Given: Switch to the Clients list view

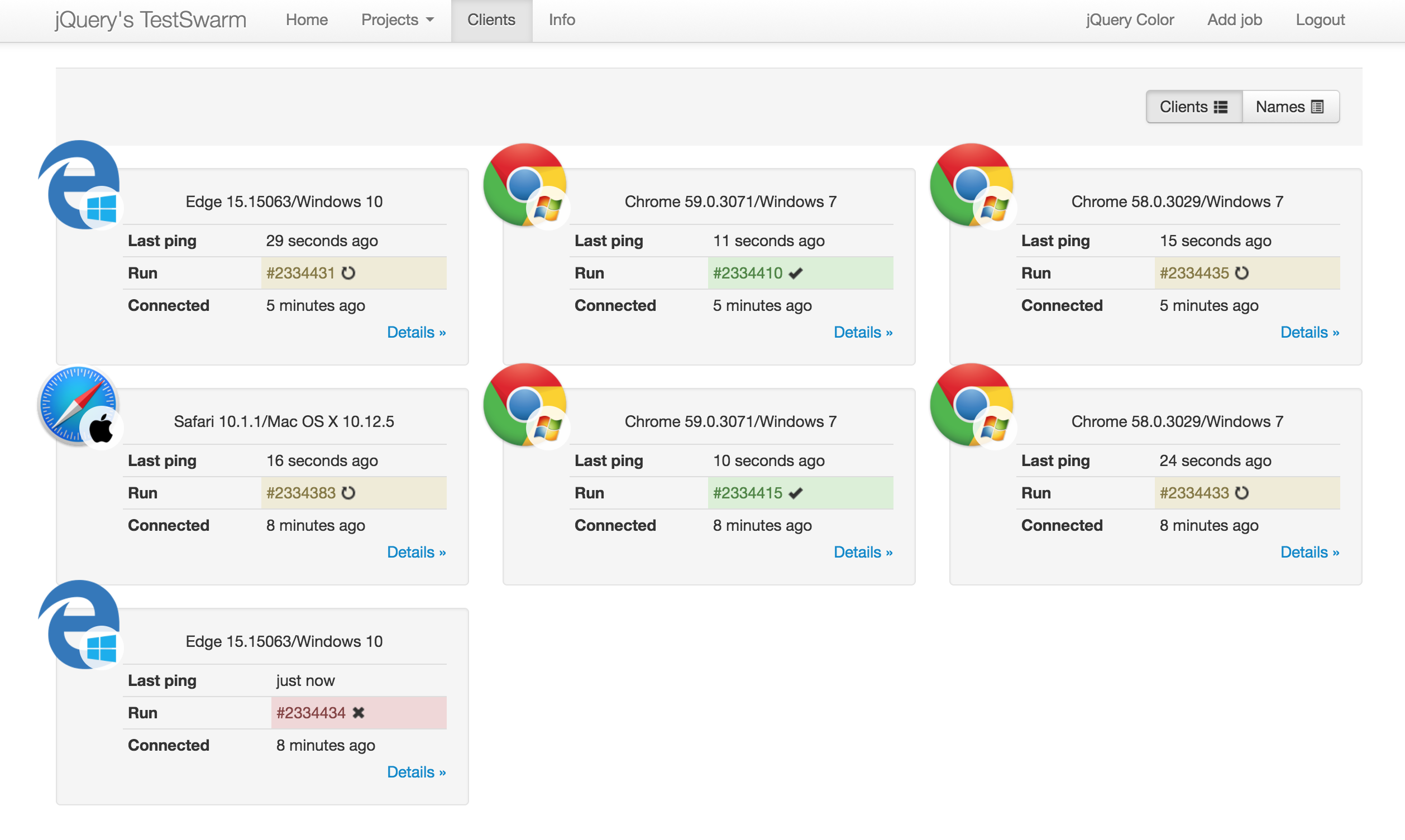Looking at the screenshot, I should tap(1194, 107).
